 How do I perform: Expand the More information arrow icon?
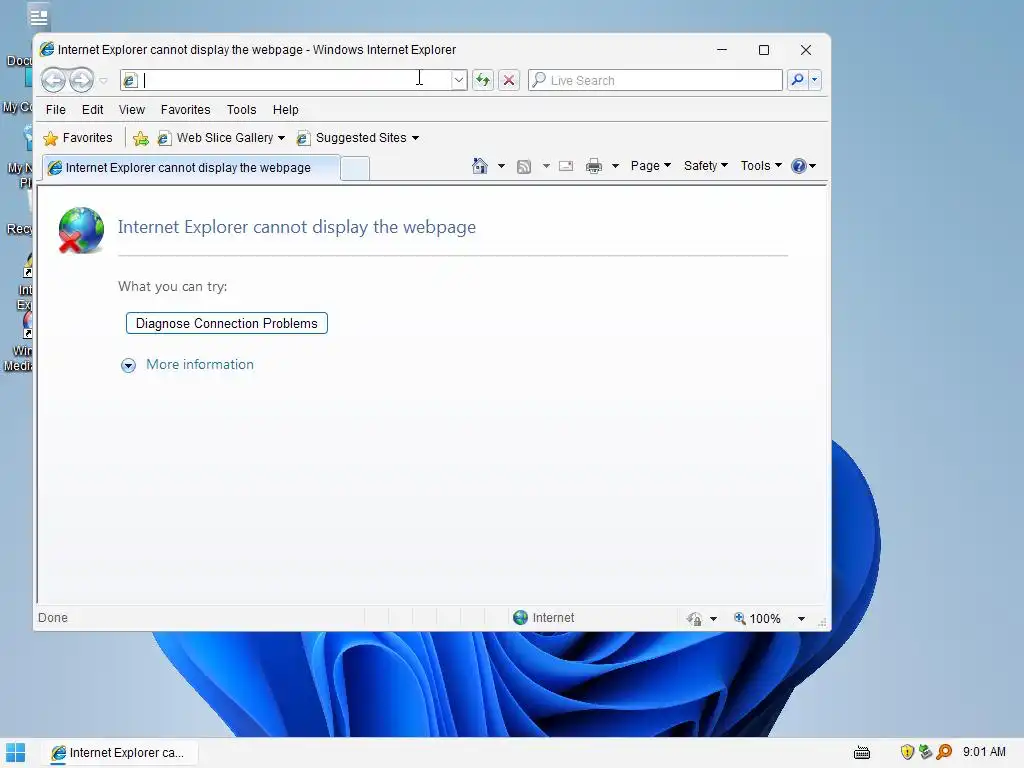pyautogui.click(x=129, y=365)
